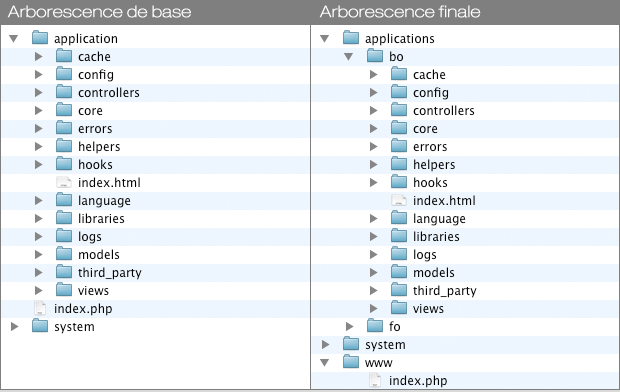Select 'logs' label under bo

425,255
